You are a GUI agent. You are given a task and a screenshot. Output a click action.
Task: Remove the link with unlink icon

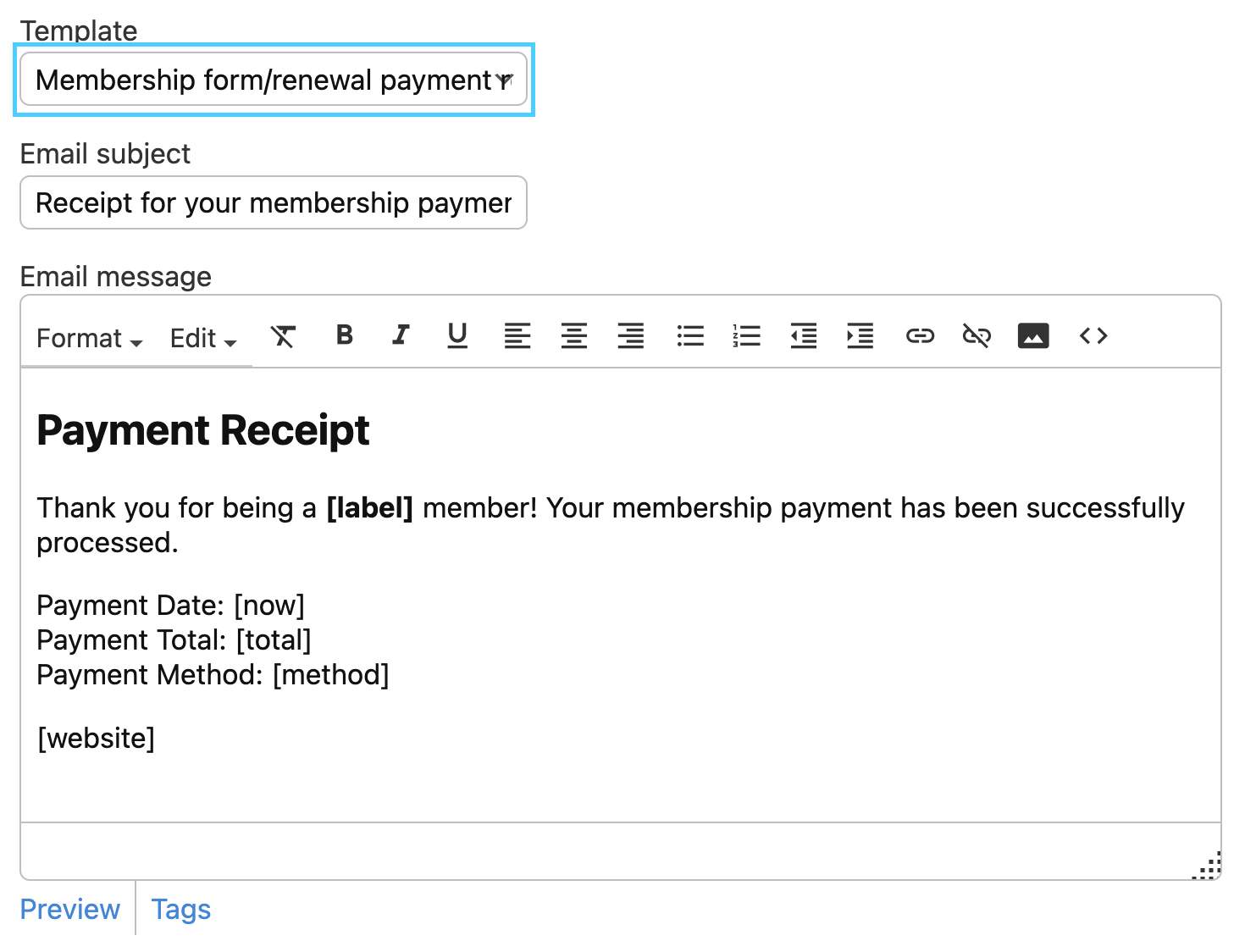[977, 336]
